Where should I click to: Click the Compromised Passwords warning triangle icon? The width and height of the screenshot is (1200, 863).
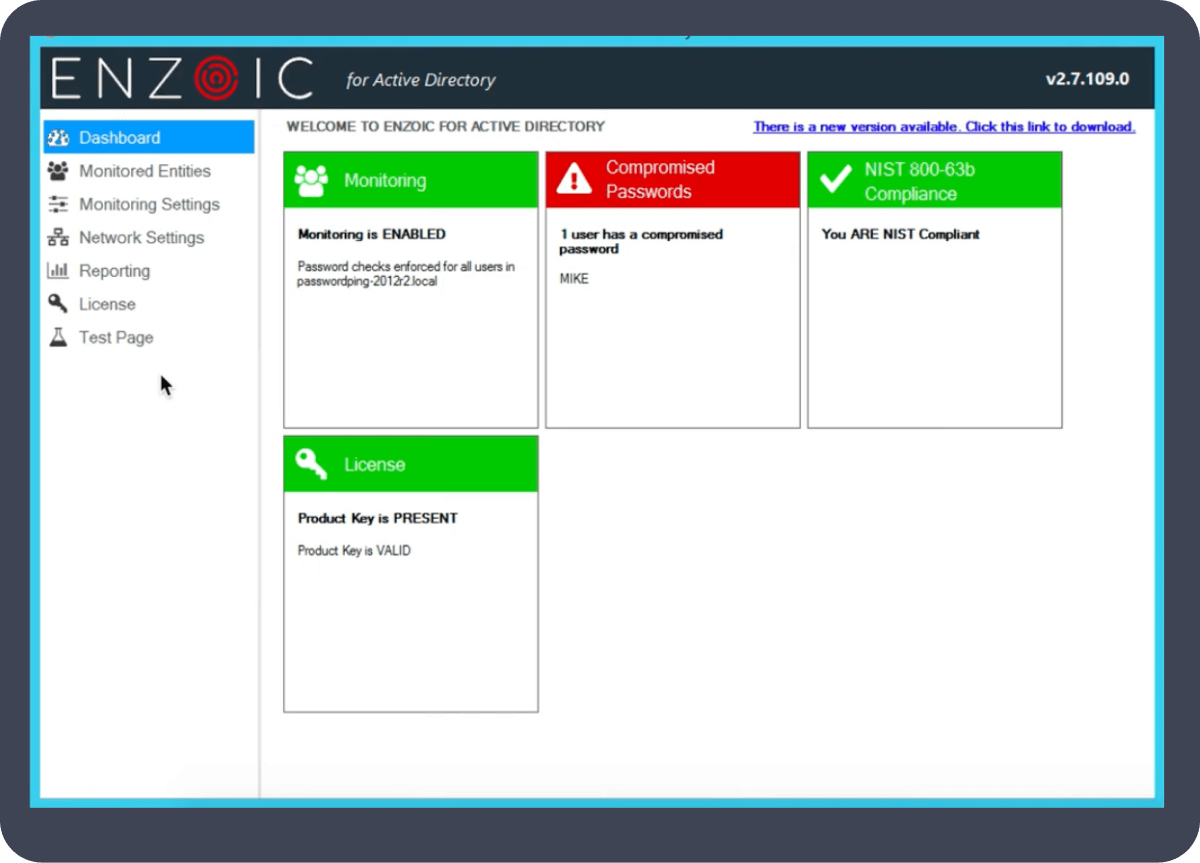[573, 179]
